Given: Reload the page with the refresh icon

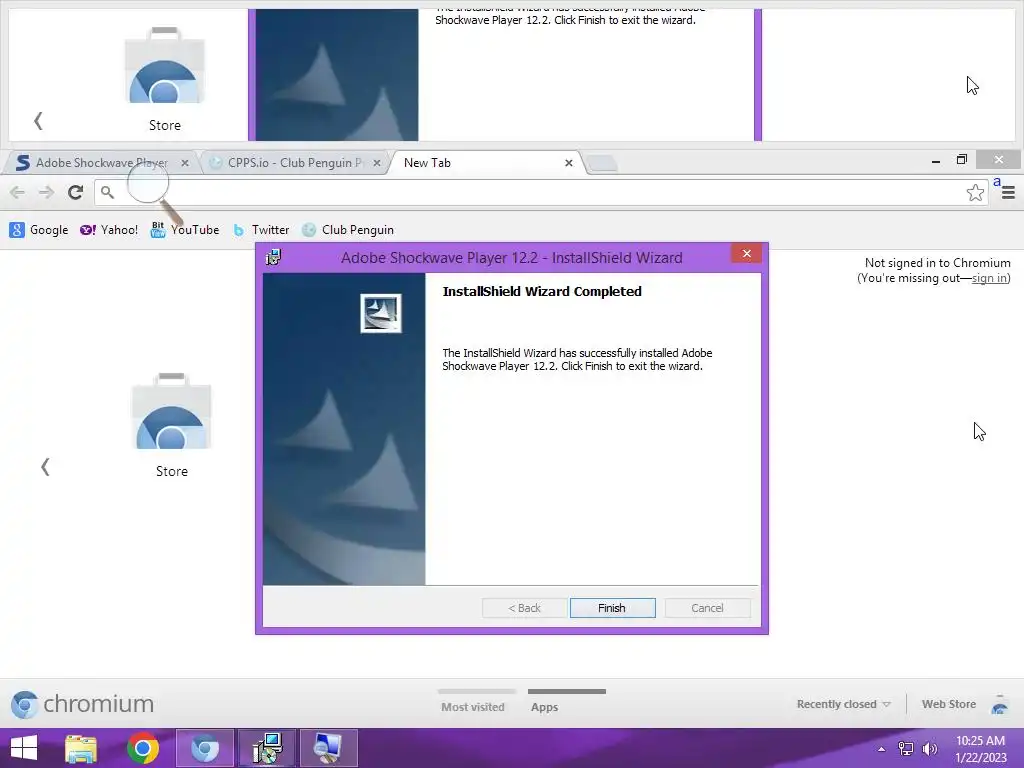Looking at the screenshot, I should point(75,192).
